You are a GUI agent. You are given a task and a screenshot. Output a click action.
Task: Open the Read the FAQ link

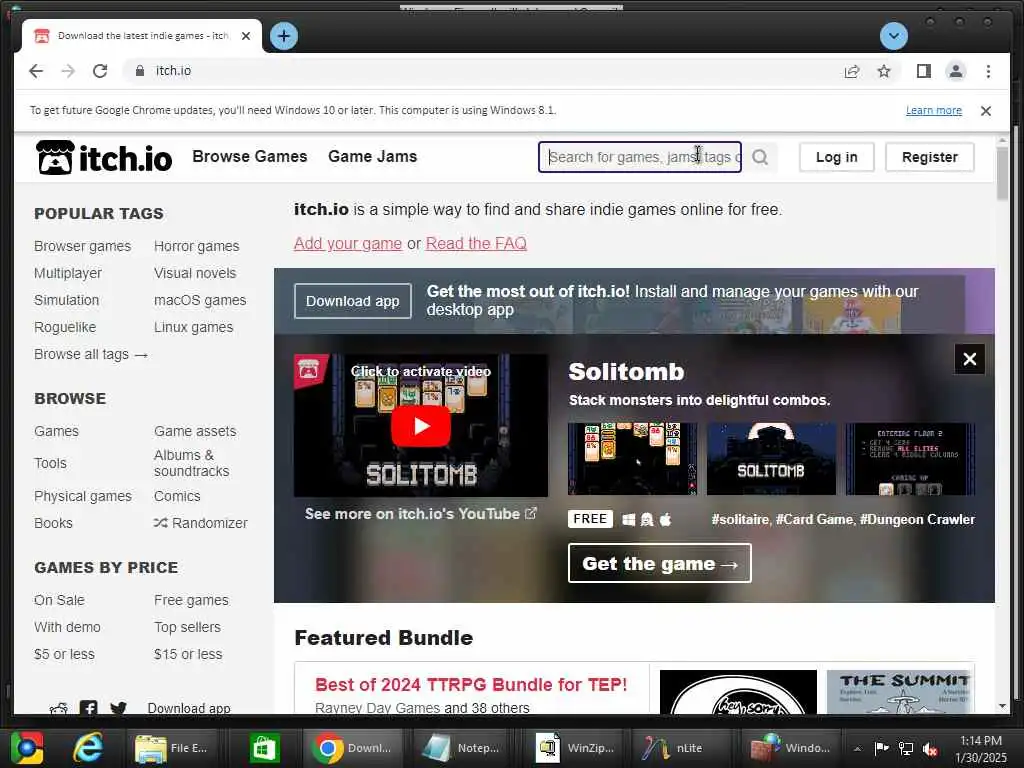click(x=476, y=244)
